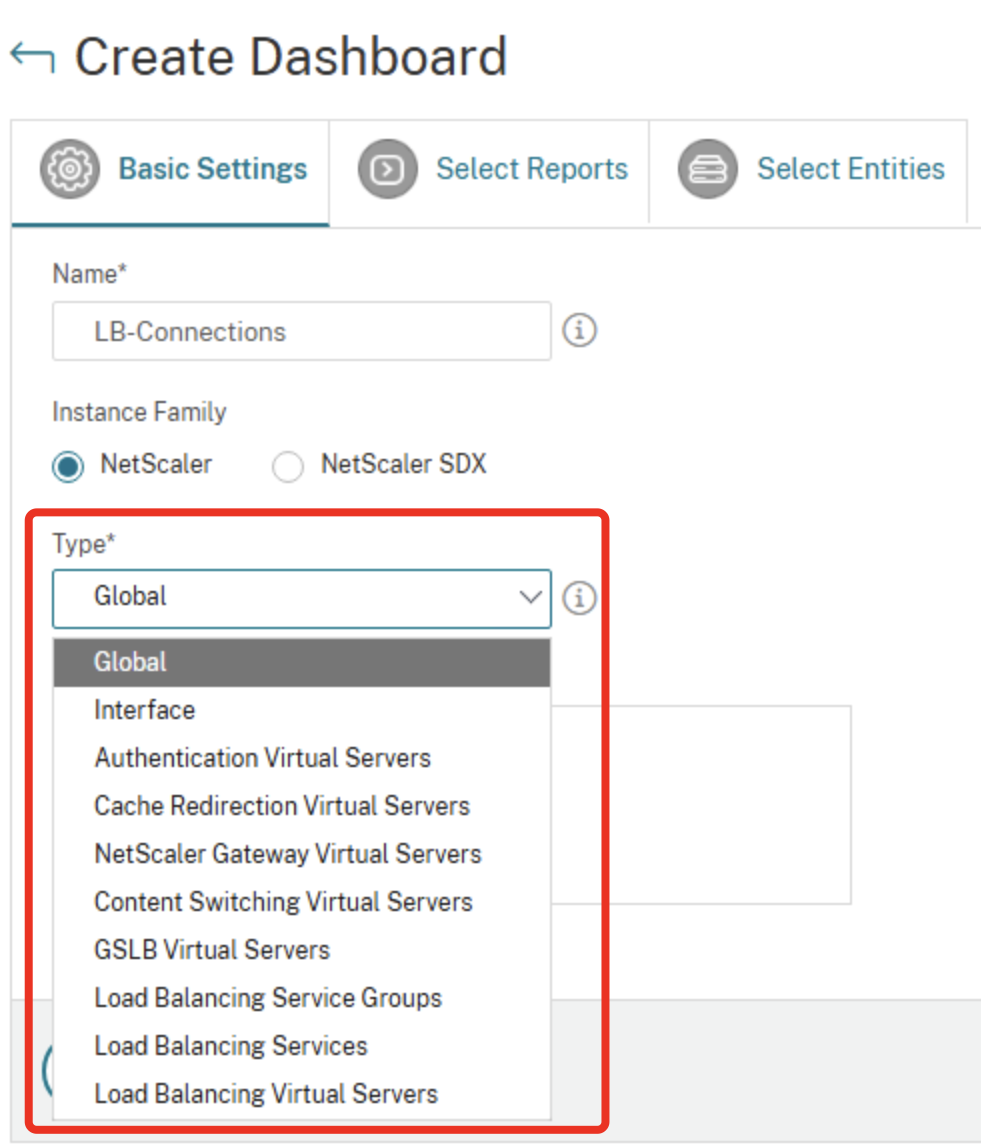This screenshot has height=1146, width=981.
Task: Click the back arrow beside Create Dashboard
Action: pos(32,58)
